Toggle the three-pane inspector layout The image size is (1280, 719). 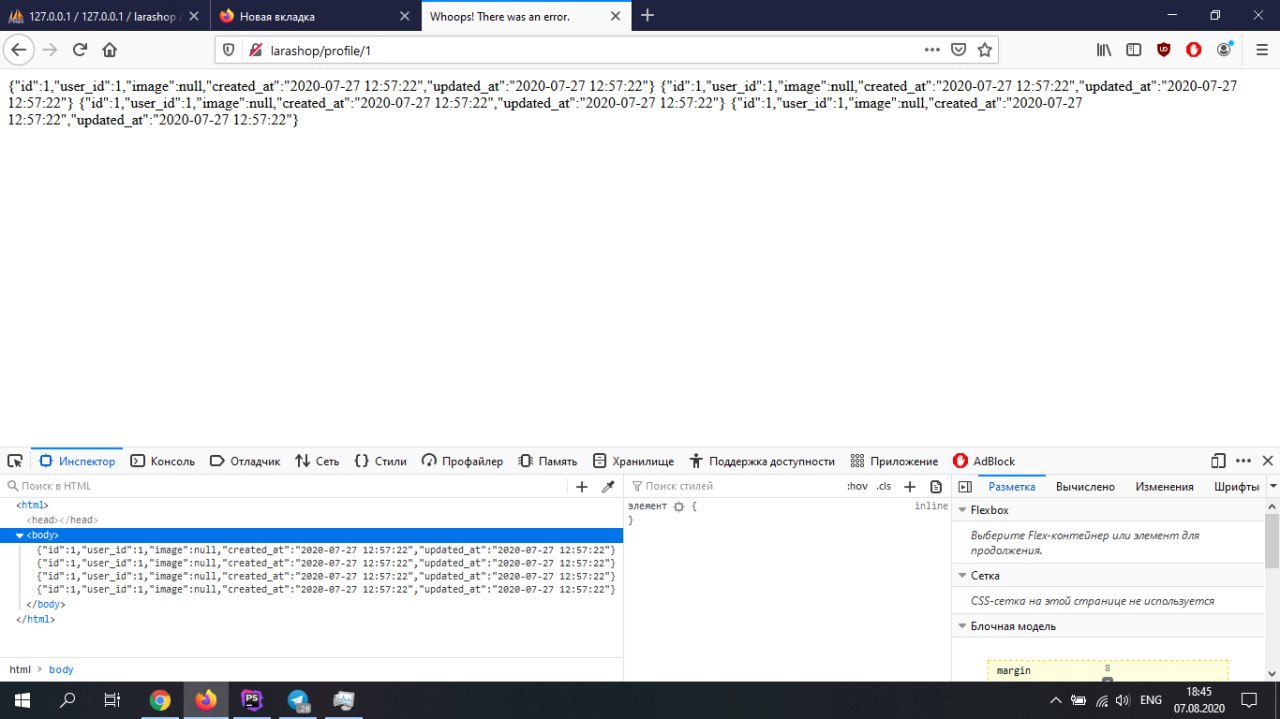pyautogui.click(x=965, y=487)
